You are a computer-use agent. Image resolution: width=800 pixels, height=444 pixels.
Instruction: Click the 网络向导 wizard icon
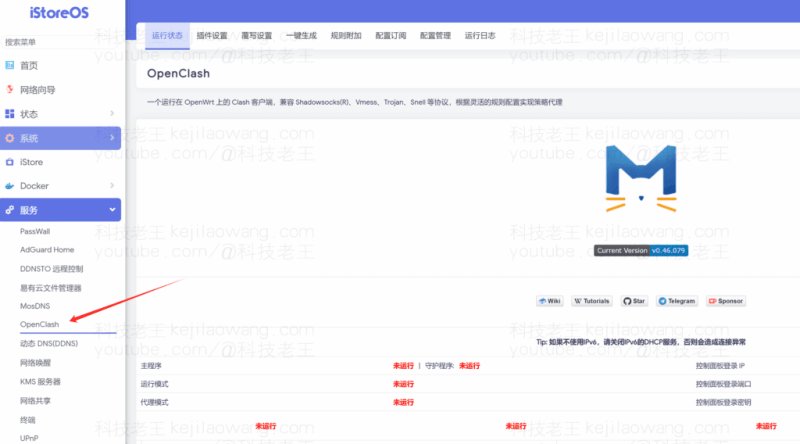pos(10,89)
